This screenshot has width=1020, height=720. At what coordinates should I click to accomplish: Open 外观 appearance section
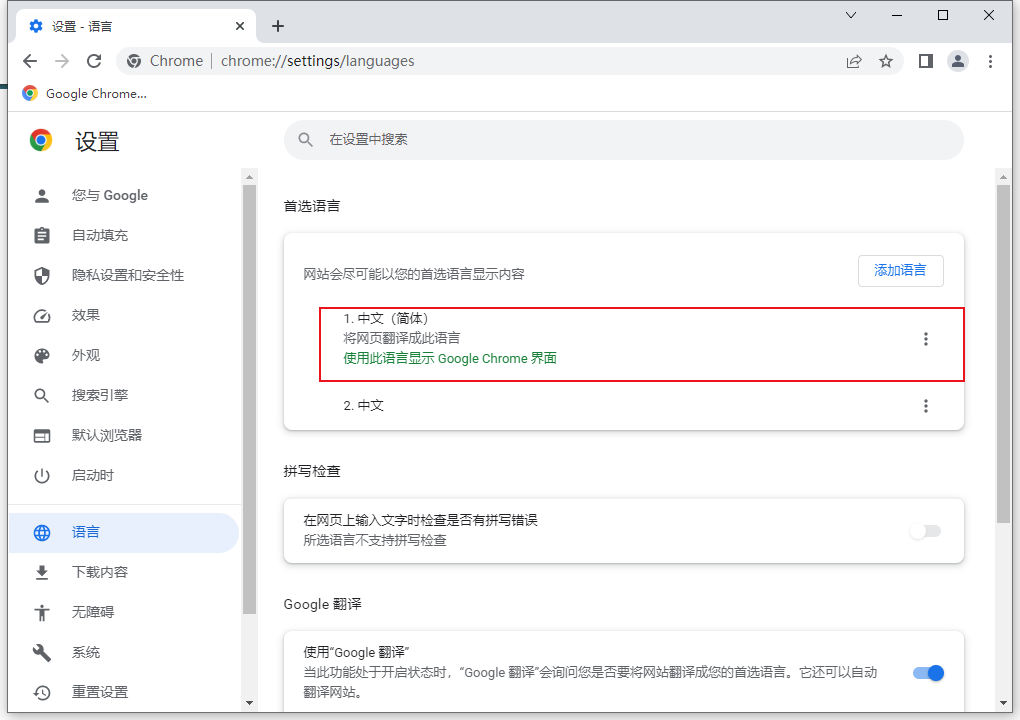click(124, 356)
